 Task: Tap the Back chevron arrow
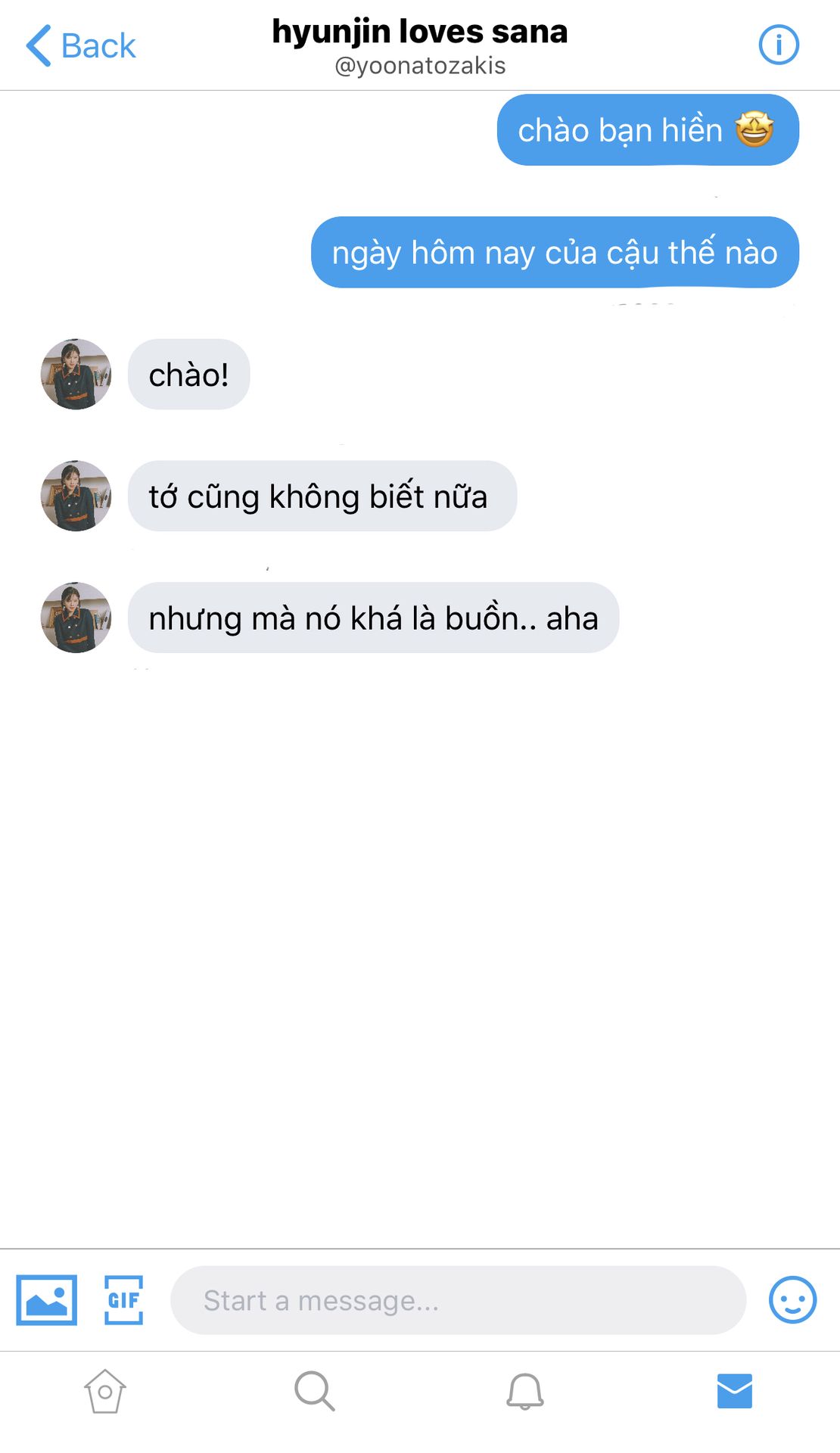tap(38, 45)
